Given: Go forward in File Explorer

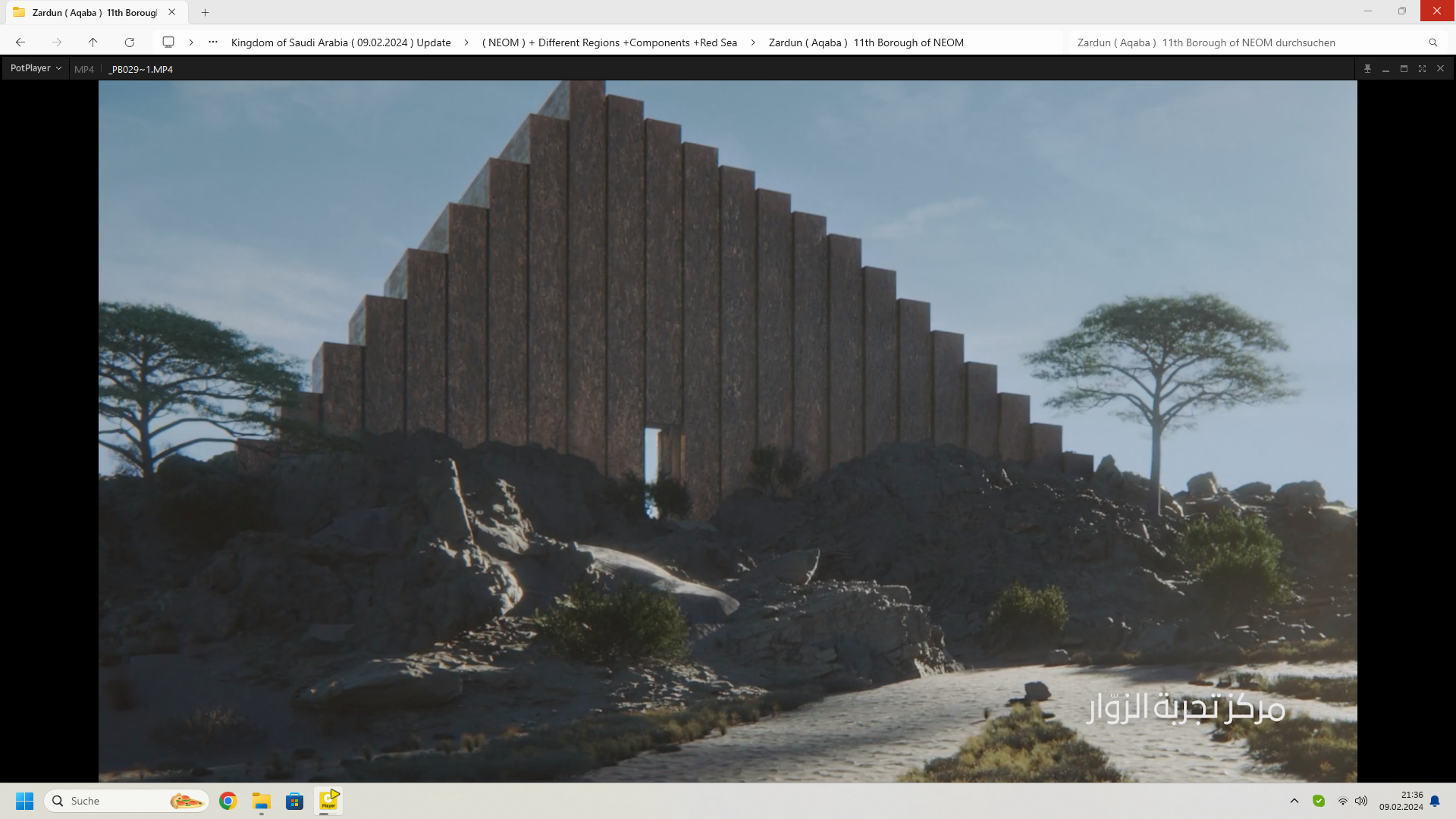Looking at the screenshot, I should pyautogui.click(x=57, y=42).
